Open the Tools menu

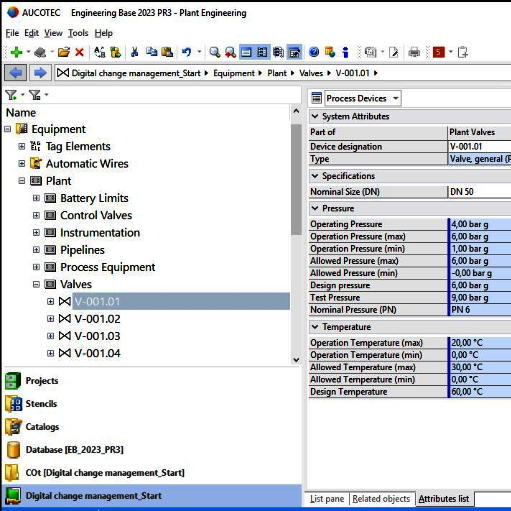point(78,33)
